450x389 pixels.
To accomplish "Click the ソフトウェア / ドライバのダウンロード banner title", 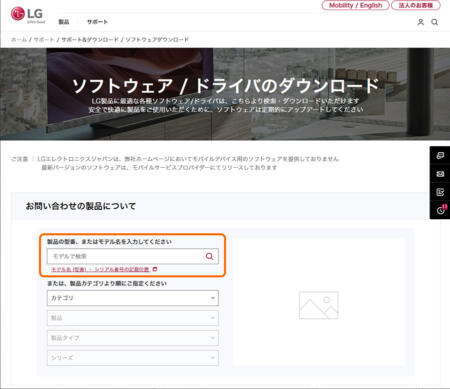I will [x=225, y=86].
